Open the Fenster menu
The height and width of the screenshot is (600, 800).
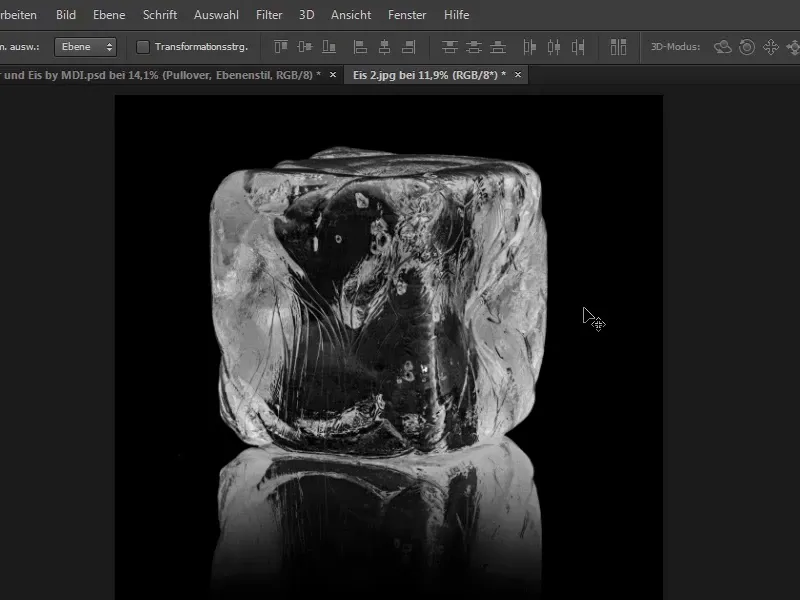407,15
